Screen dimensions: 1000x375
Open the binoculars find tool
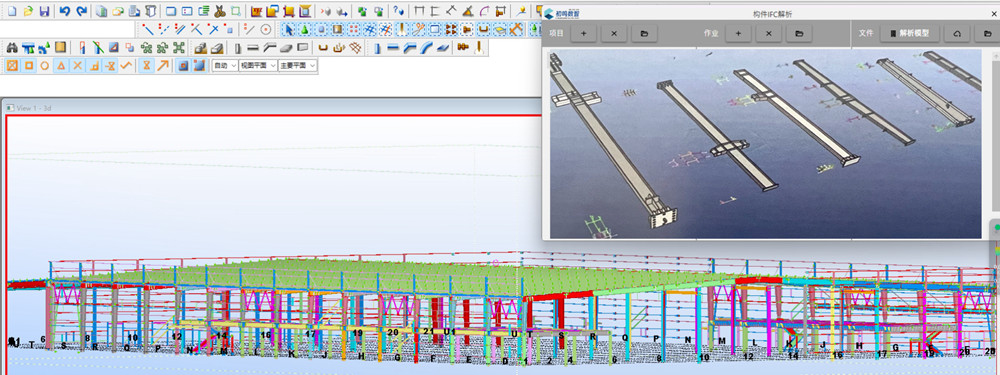11,47
